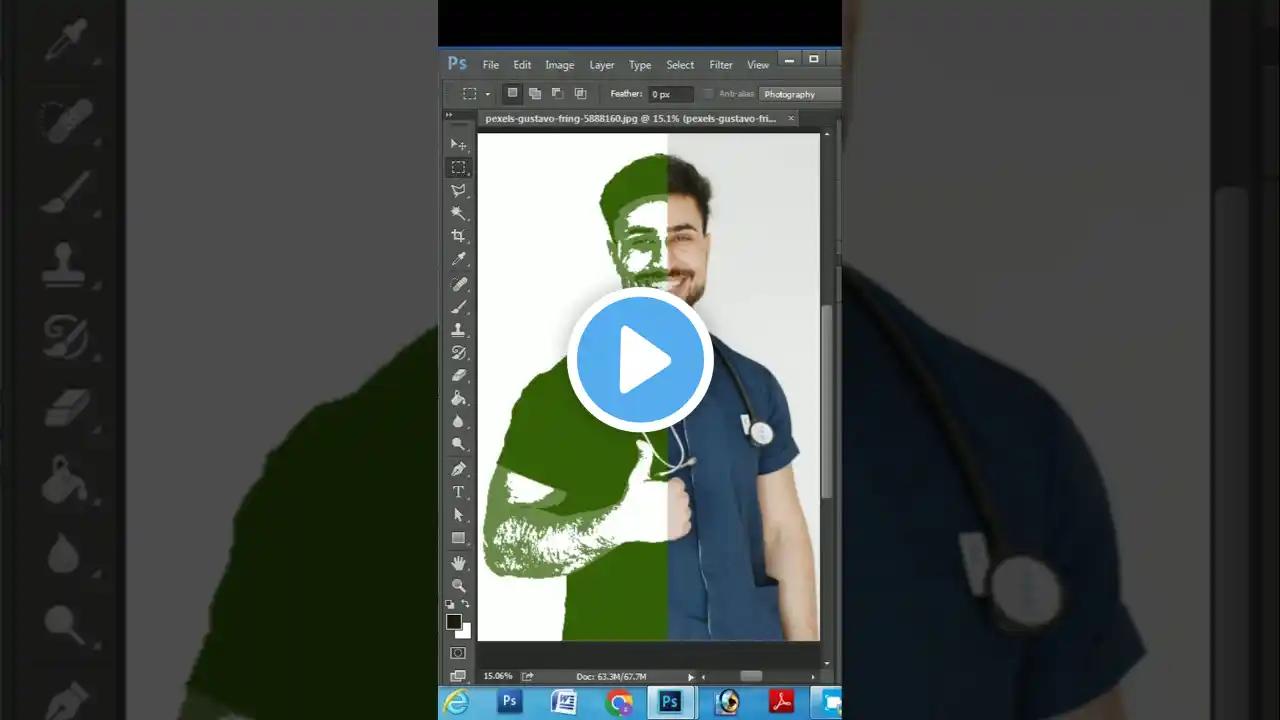Image resolution: width=1280 pixels, height=720 pixels.
Task: Click the background color swatch
Action: [x=464, y=631]
